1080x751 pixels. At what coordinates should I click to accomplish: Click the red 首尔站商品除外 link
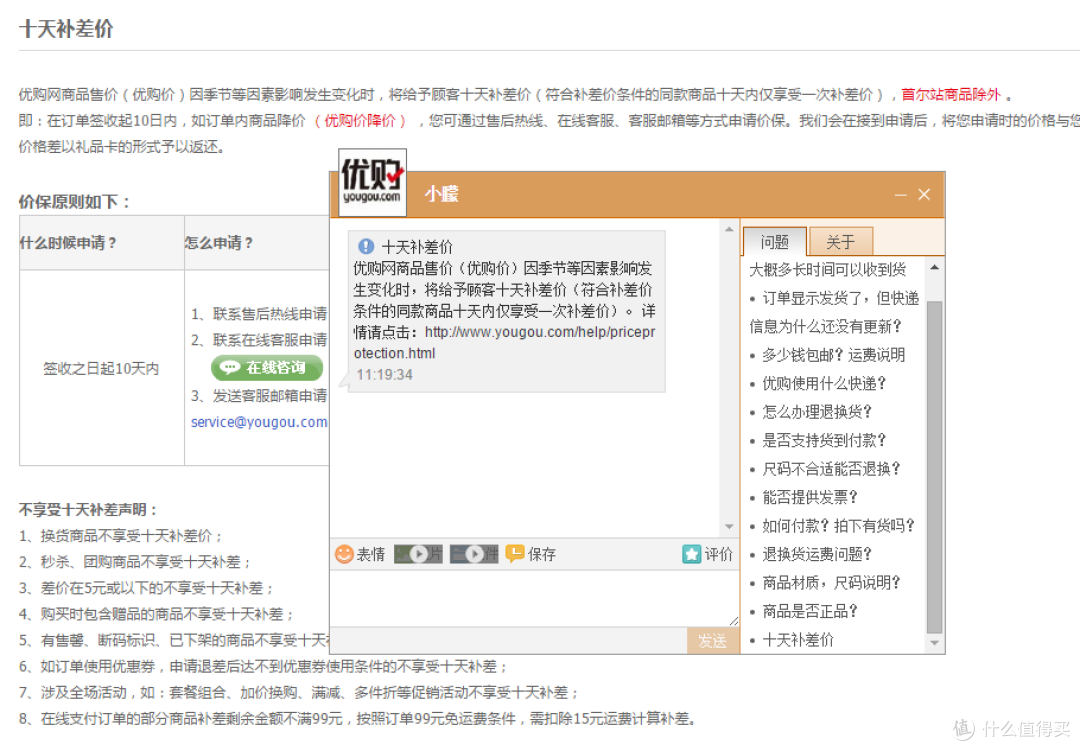pos(951,94)
